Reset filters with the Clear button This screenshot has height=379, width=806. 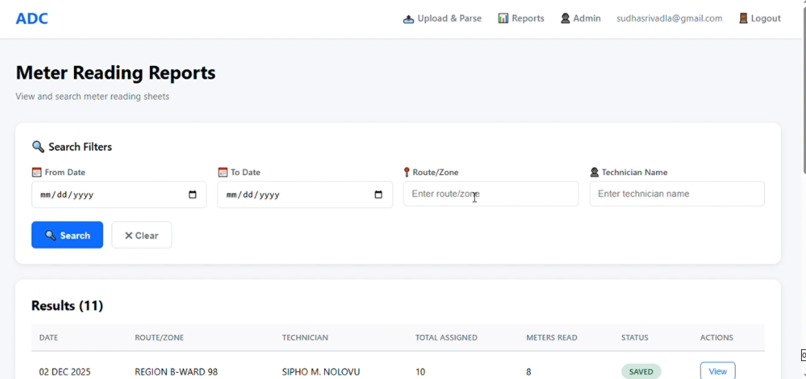[141, 235]
